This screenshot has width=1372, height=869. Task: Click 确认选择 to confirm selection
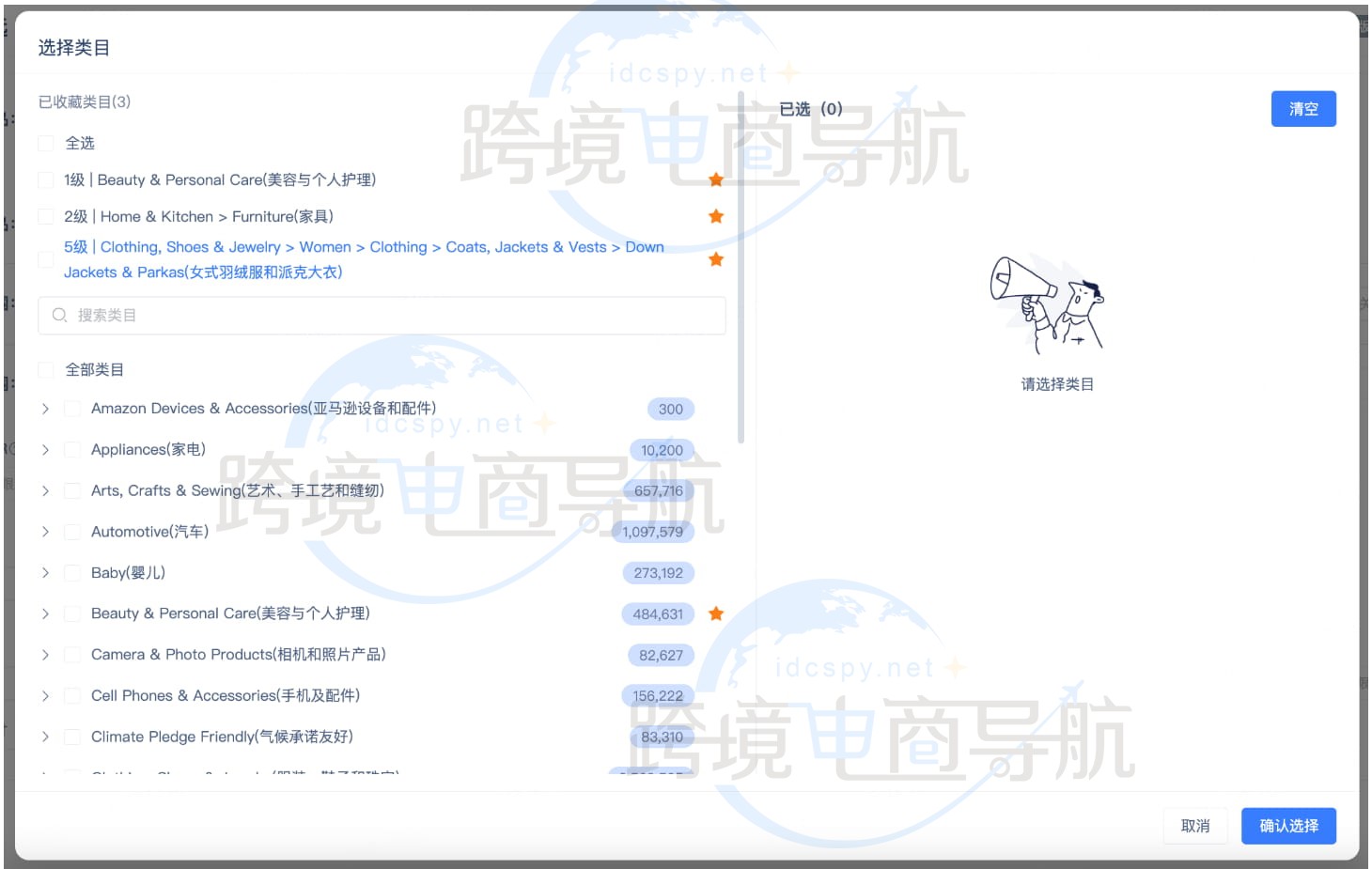click(1288, 826)
